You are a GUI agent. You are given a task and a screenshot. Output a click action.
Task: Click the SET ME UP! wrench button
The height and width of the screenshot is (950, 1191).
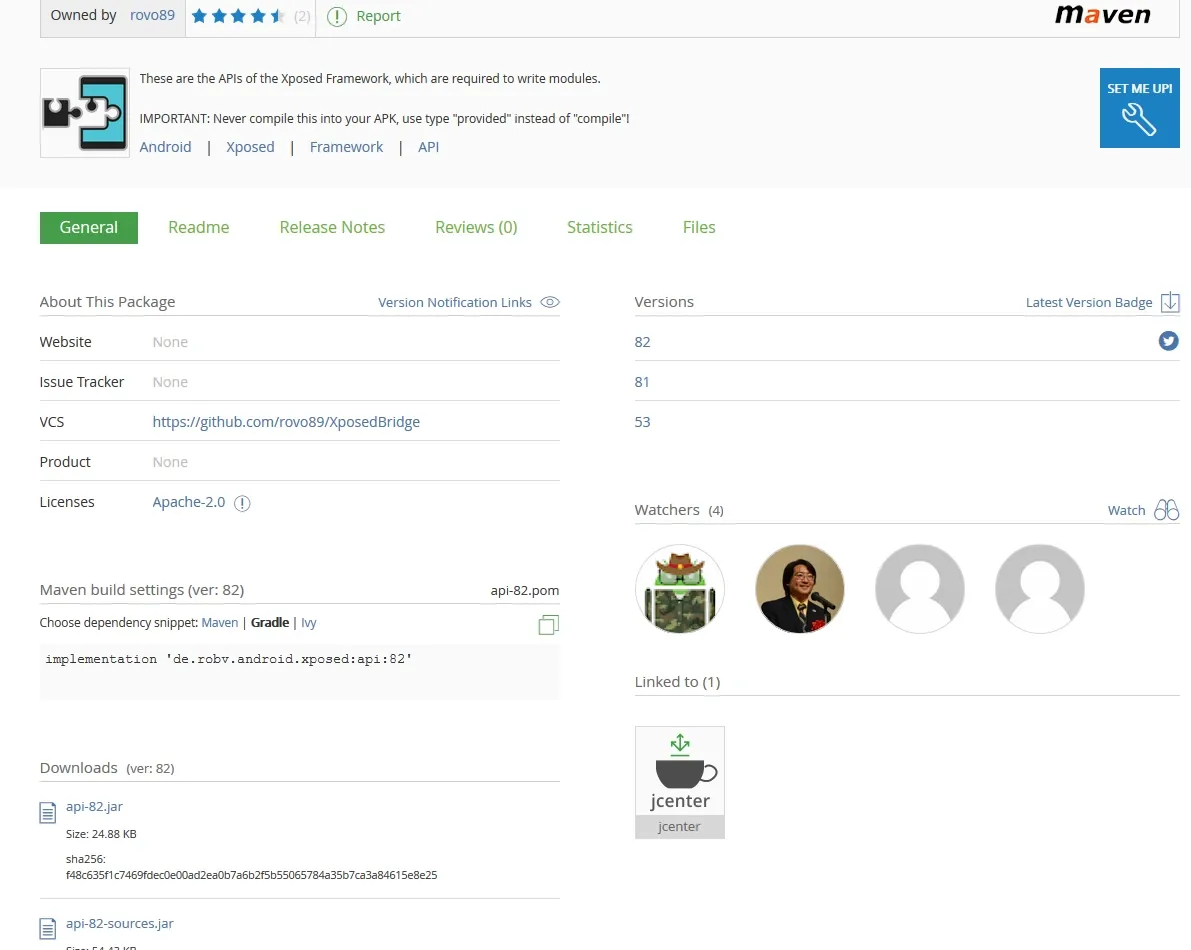pyautogui.click(x=1139, y=108)
